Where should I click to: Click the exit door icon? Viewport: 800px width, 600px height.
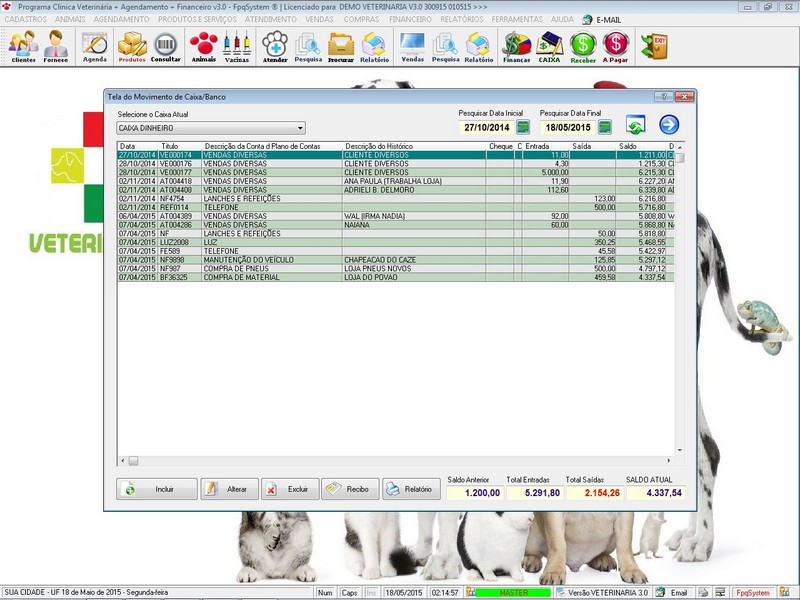(655, 46)
